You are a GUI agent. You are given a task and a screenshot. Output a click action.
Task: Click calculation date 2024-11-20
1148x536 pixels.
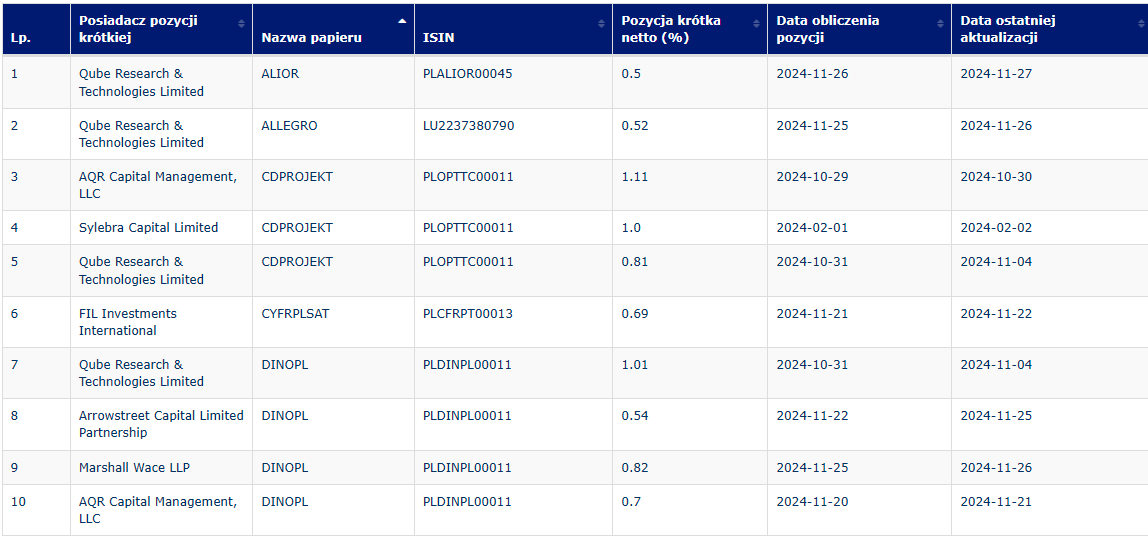pos(813,502)
